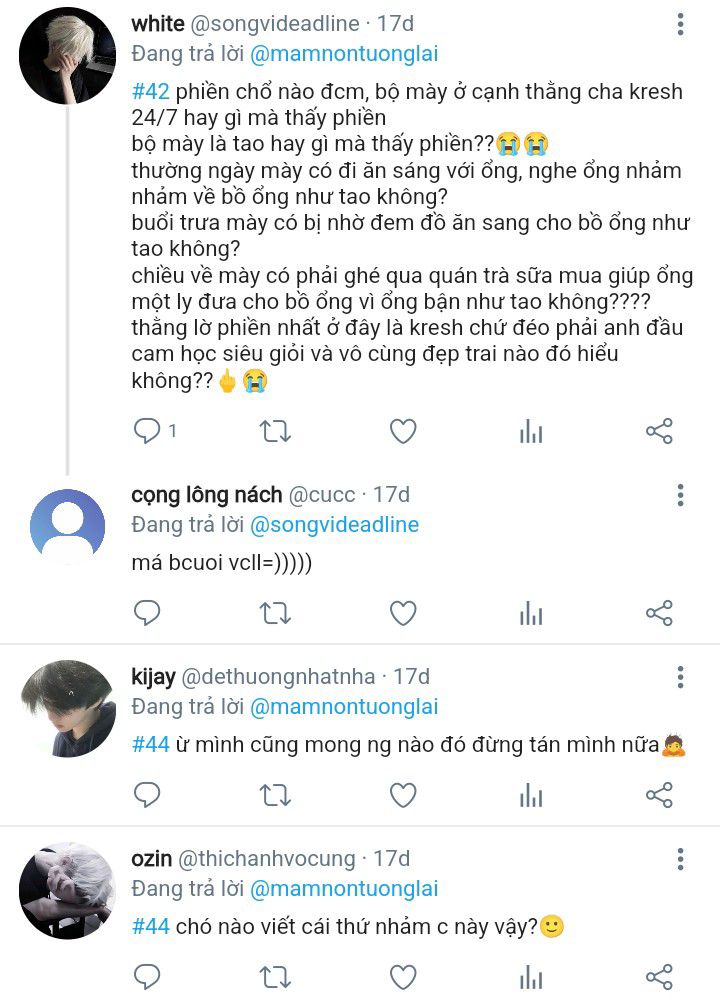Viewport: 720px width, 999px height.
Task: Open more options on ozin's tweet
Action: tap(680, 860)
